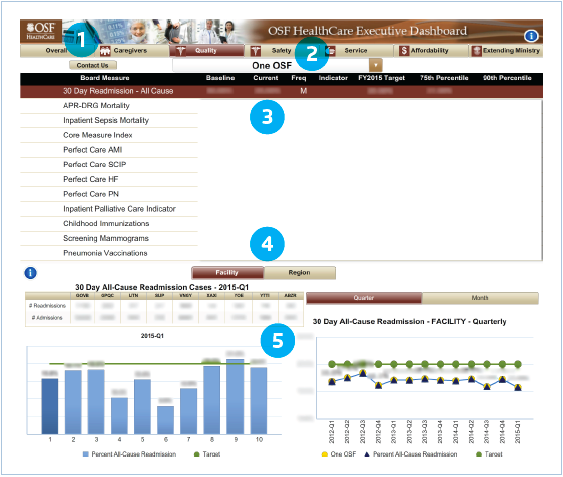The image size is (563, 477).
Task: Select the Facility view toggle
Action: (x=227, y=273)
